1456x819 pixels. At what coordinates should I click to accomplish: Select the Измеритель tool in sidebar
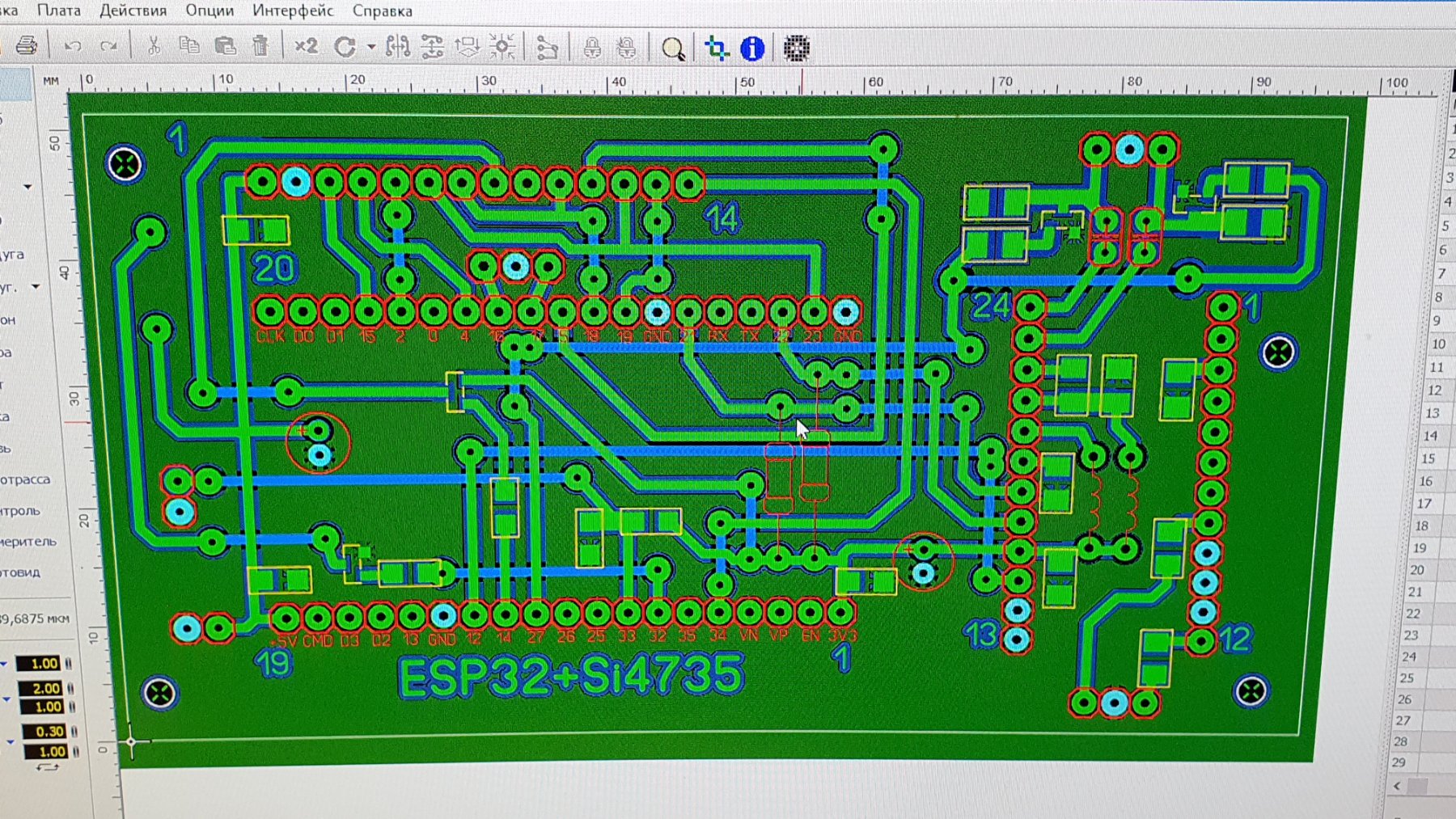pyautogui.click(x=28, y=542)
